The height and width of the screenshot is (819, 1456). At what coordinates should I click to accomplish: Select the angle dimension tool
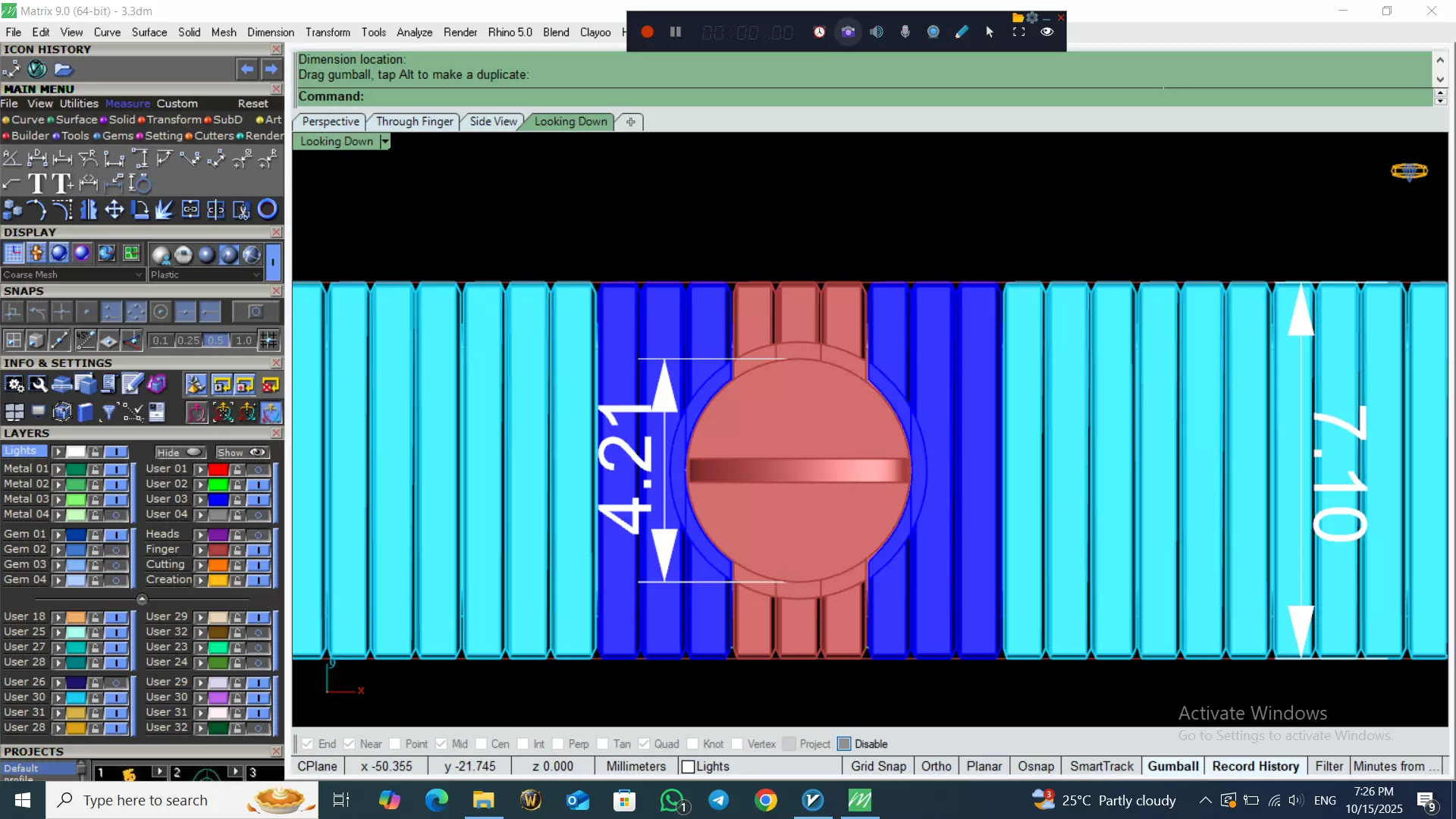(x=11, y=158)
